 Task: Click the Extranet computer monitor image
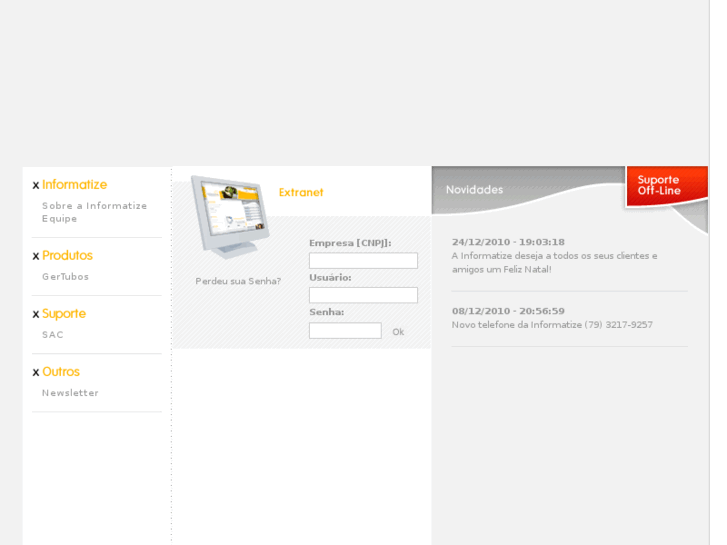[230, 217]
